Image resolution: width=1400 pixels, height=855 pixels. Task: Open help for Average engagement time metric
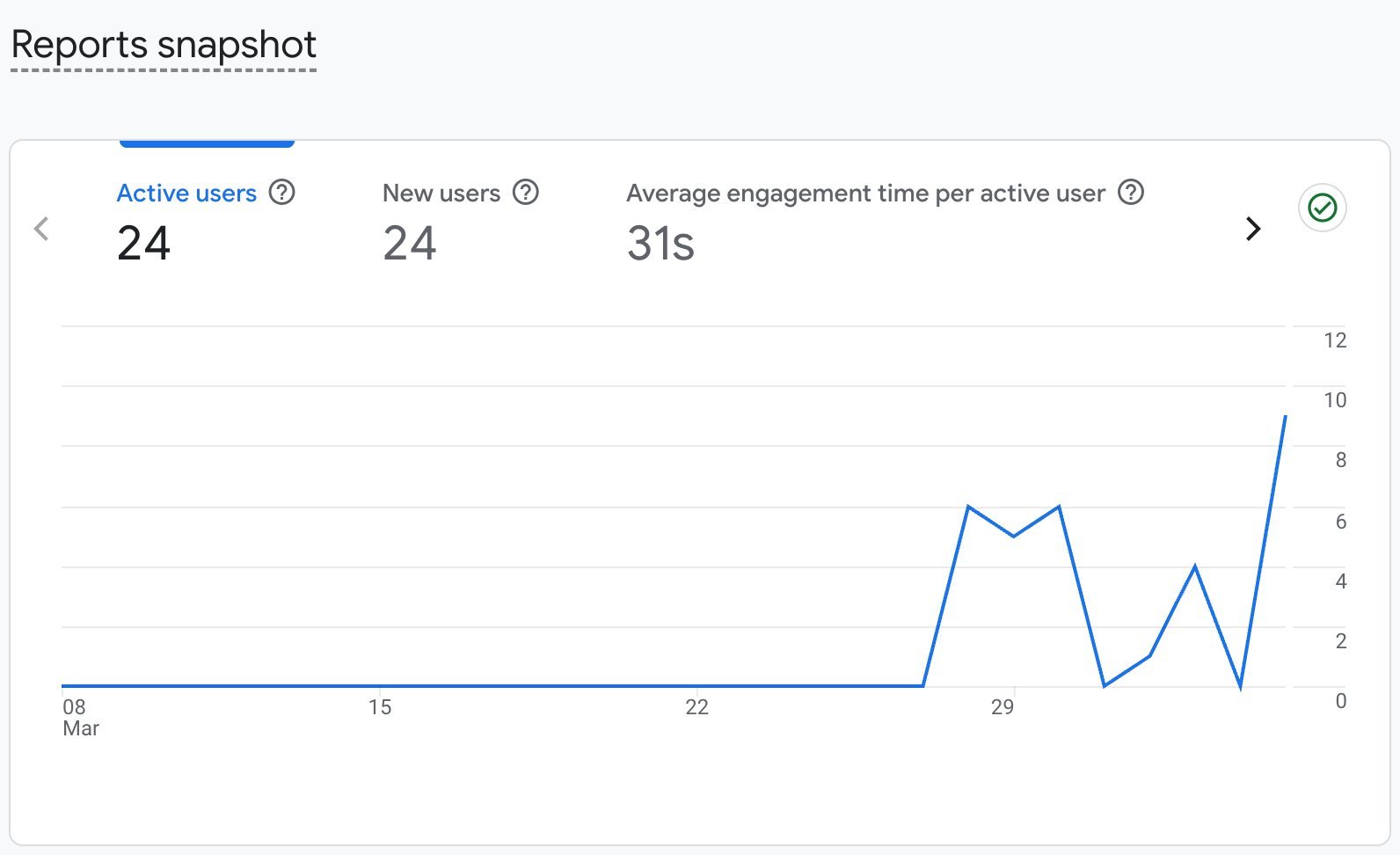pos(1131,192)
